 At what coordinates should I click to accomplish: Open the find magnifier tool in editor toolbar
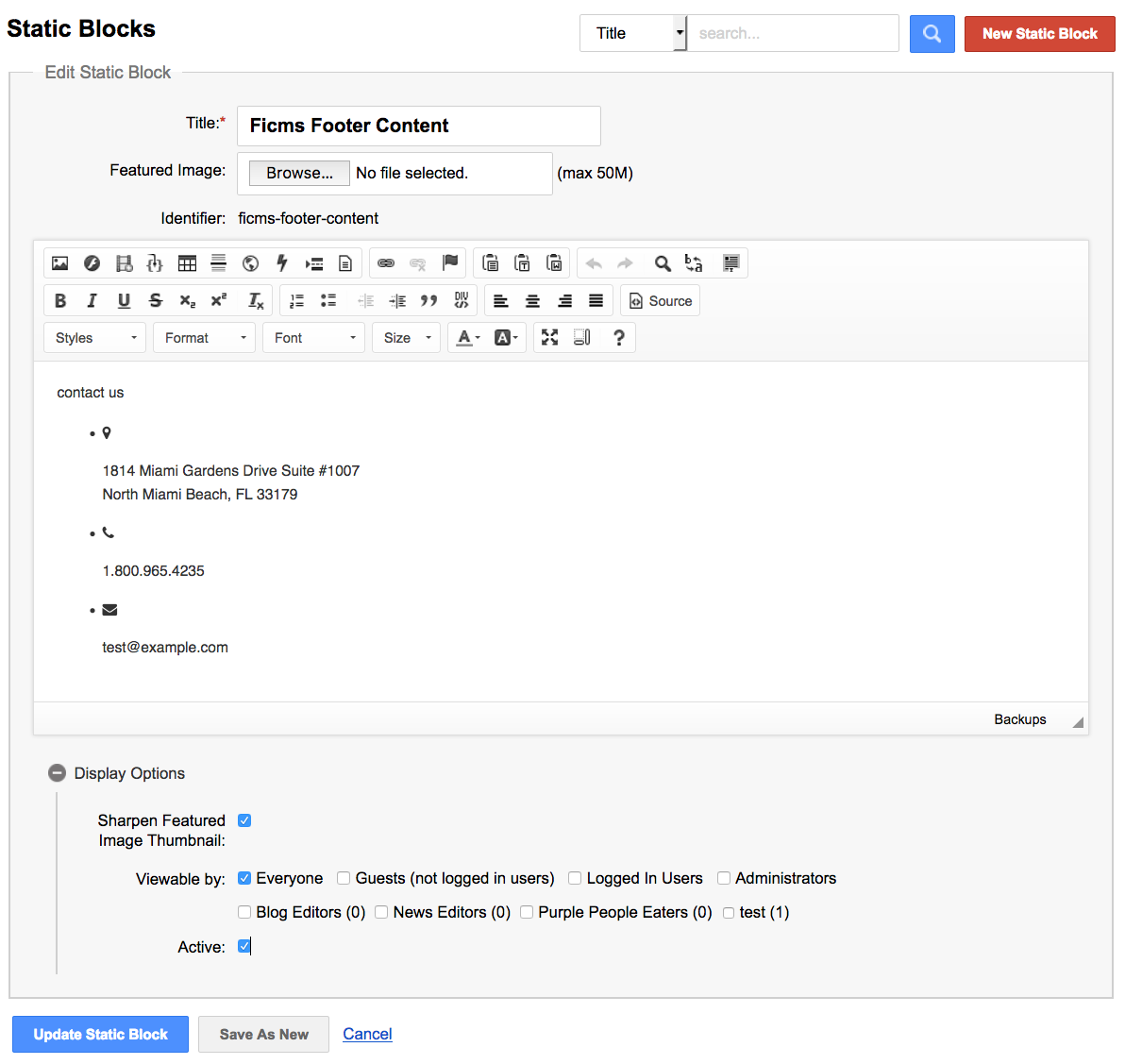663,263
